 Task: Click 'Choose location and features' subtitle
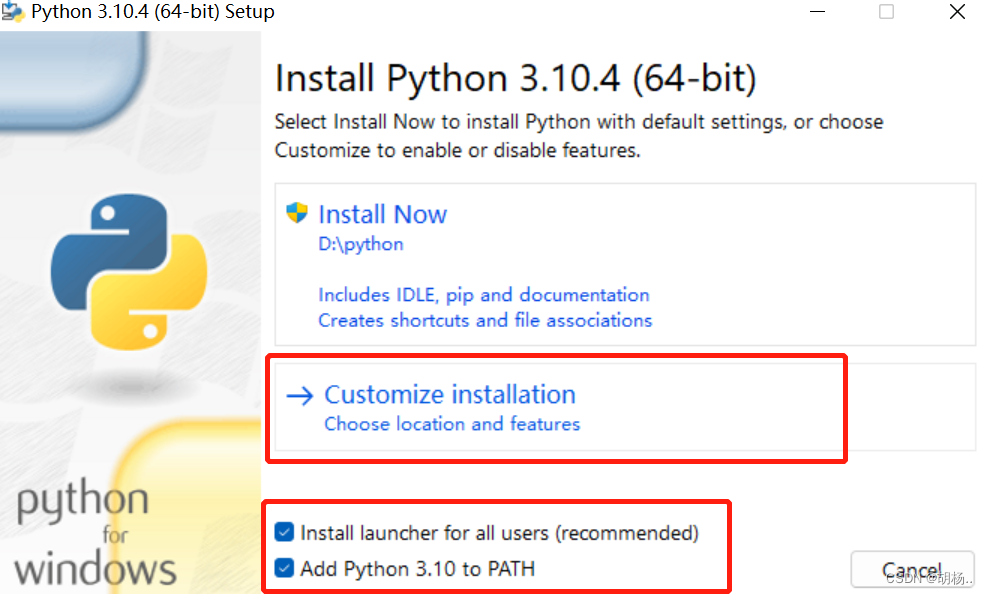pyautogui.click(x=452, y=424)
